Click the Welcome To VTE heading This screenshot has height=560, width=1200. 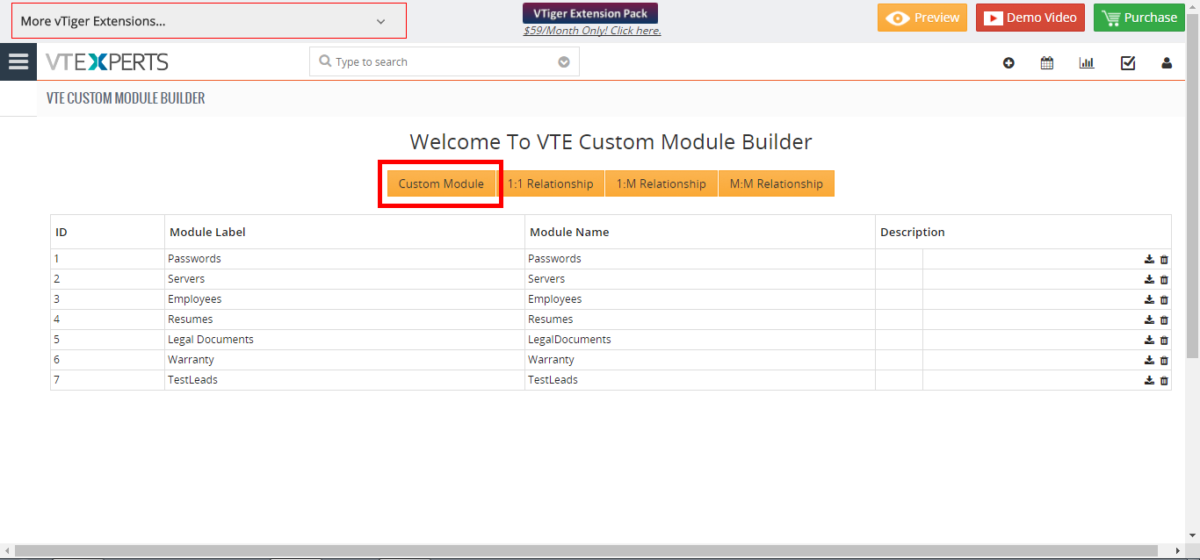pyautogui.click(x=611, y=142)
